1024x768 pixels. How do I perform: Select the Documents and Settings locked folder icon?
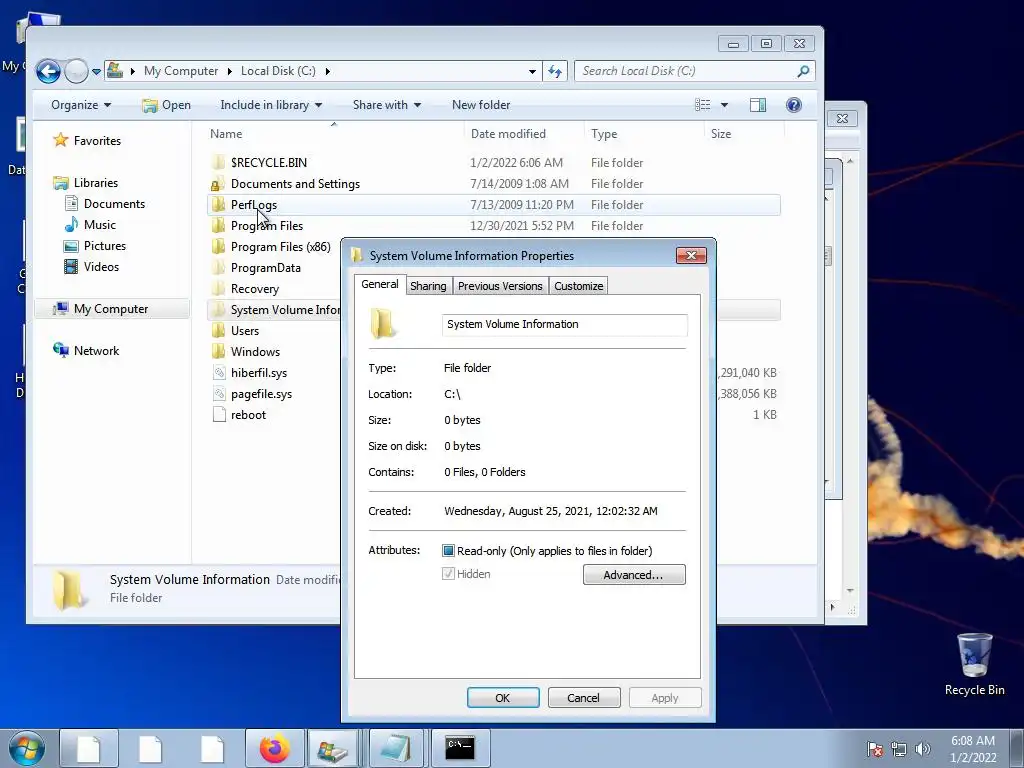(218, 184)
